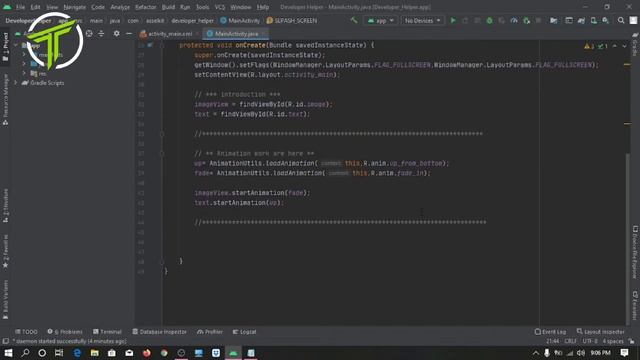Open Firefox from the taskbar

[x=147, y=353]
